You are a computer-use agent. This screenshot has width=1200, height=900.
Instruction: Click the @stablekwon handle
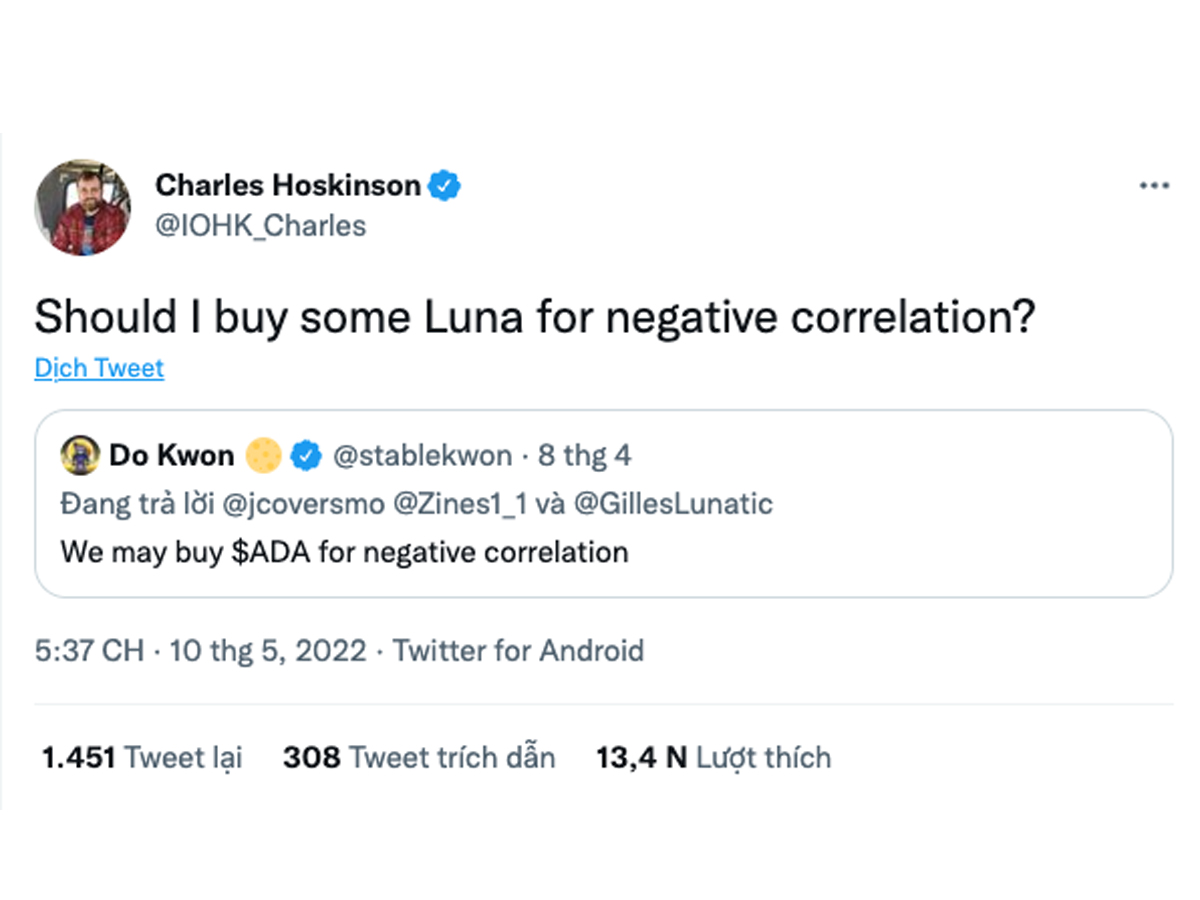[422, 457]
